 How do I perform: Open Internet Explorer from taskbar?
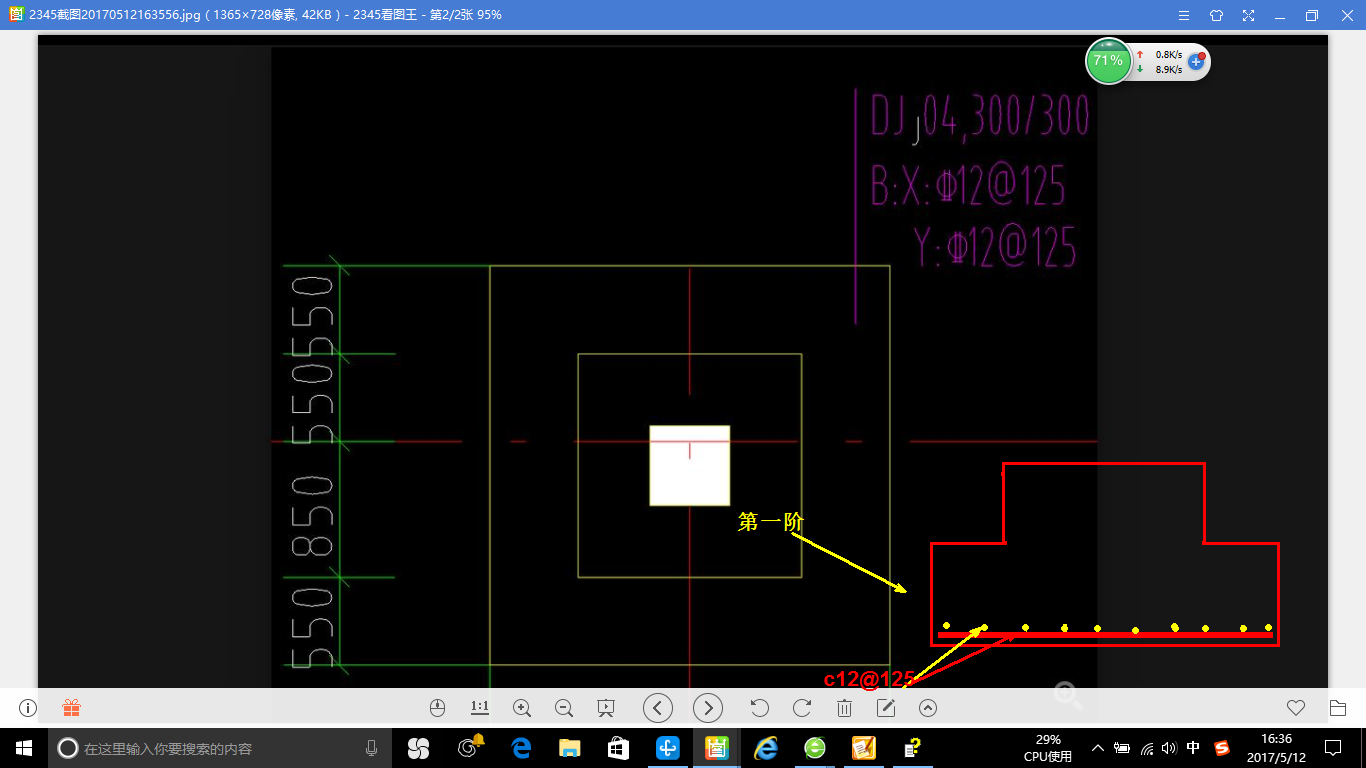[x=766, y=747]
